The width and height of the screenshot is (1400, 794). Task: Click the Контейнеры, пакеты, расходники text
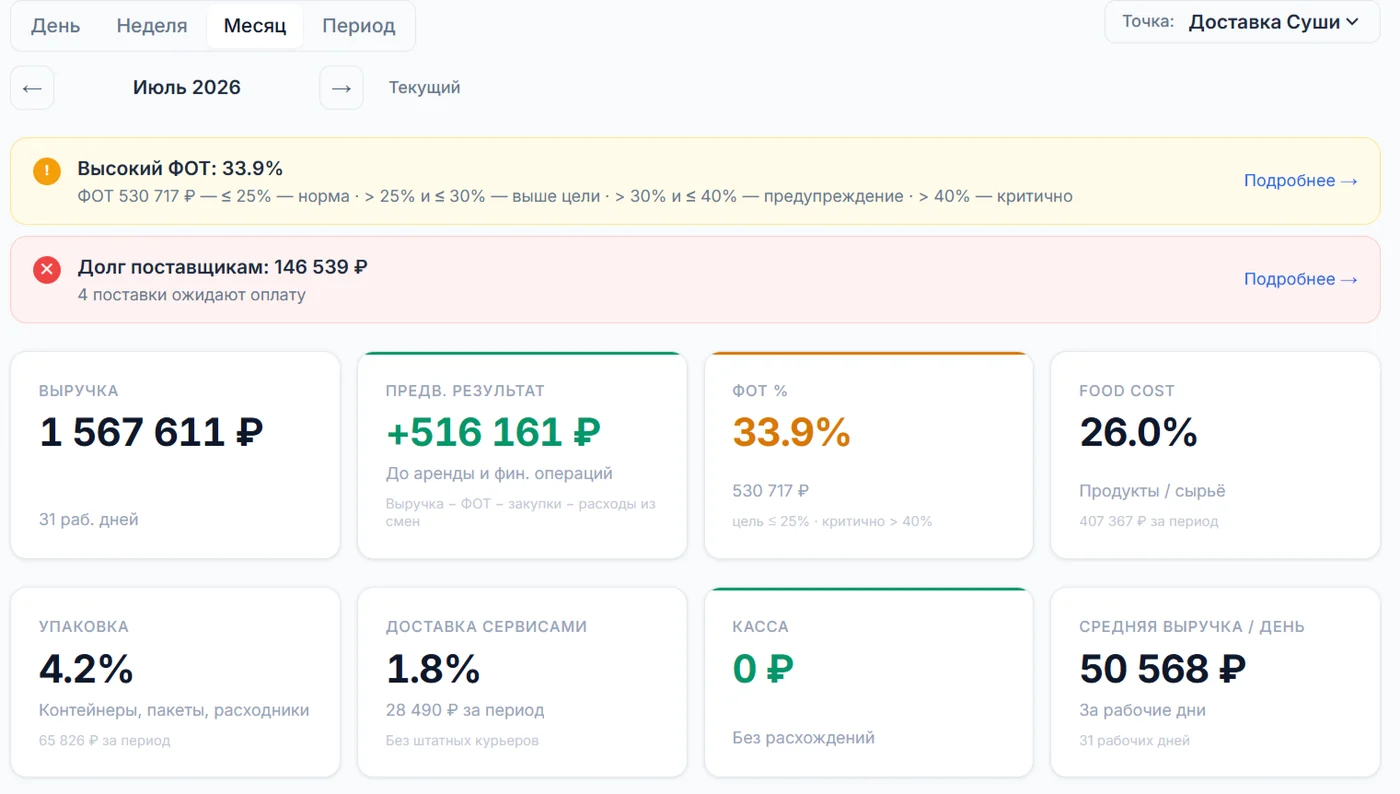click(174, 711)
